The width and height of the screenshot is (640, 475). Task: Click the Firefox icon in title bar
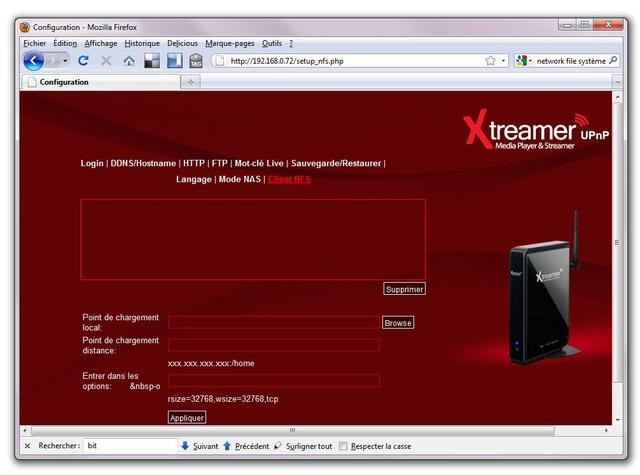25,27
